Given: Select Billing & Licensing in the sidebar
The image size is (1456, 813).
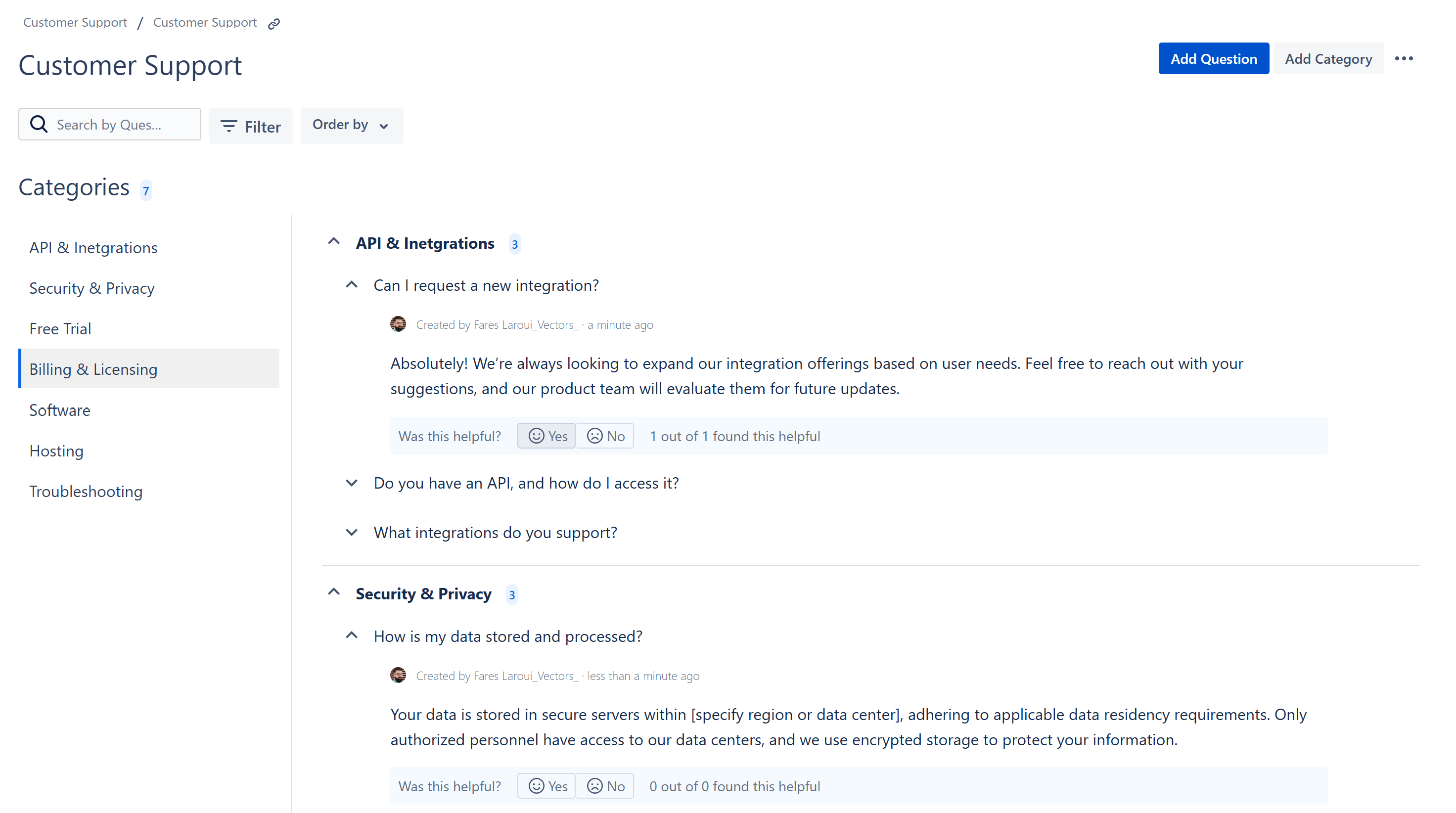Looking at the screenshot, I should click(93, 368).
